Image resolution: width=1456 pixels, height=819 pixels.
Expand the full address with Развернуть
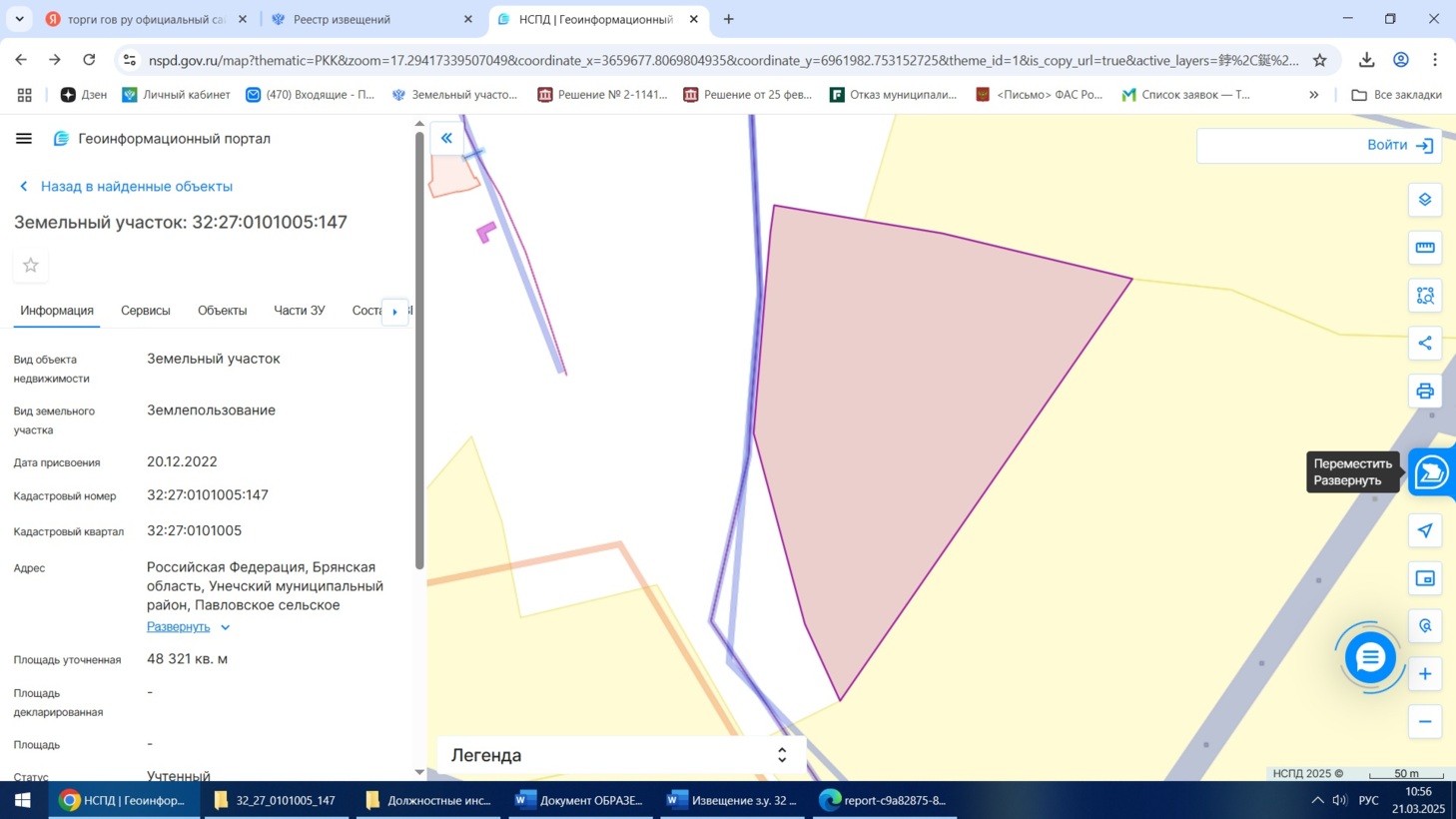pos(180,627)
